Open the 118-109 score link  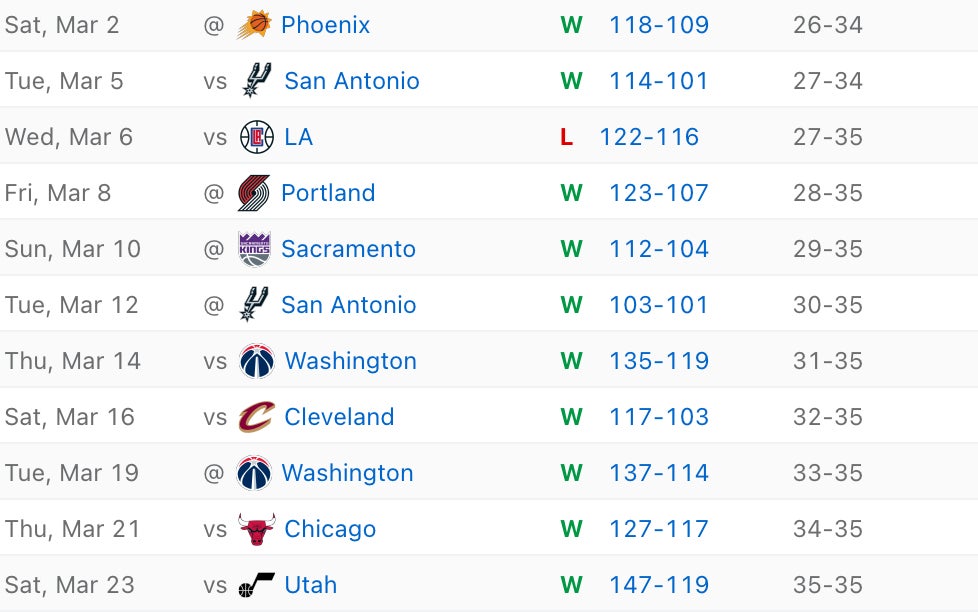click(x=659, y=25)
